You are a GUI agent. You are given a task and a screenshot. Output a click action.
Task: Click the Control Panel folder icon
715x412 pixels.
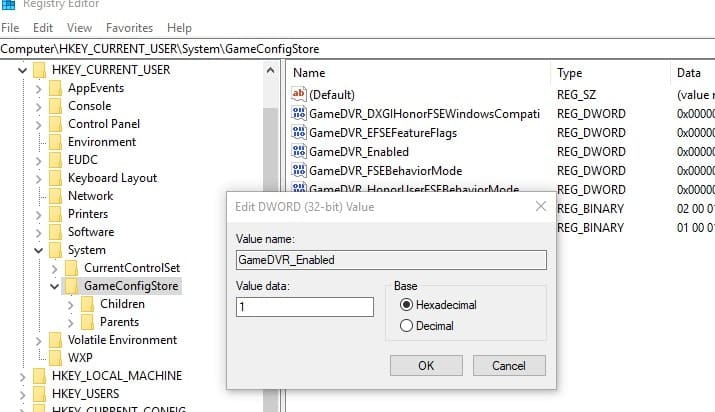tap(55, 124)
